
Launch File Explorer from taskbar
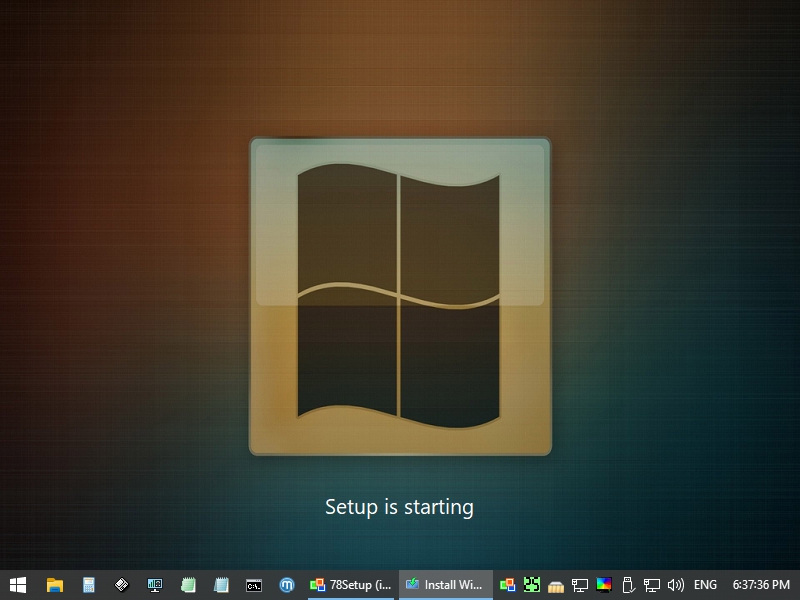click(x=55, y=585)
